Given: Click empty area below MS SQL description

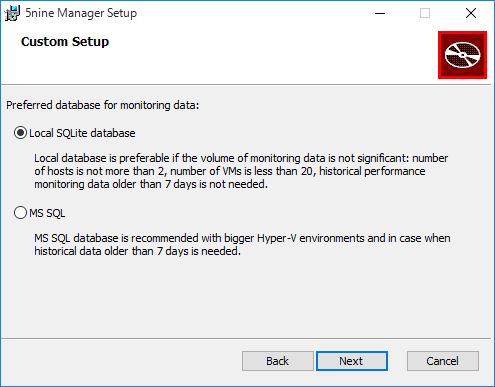Looking at the screenshot, I should pyautogui.click(x=247, y=297).
